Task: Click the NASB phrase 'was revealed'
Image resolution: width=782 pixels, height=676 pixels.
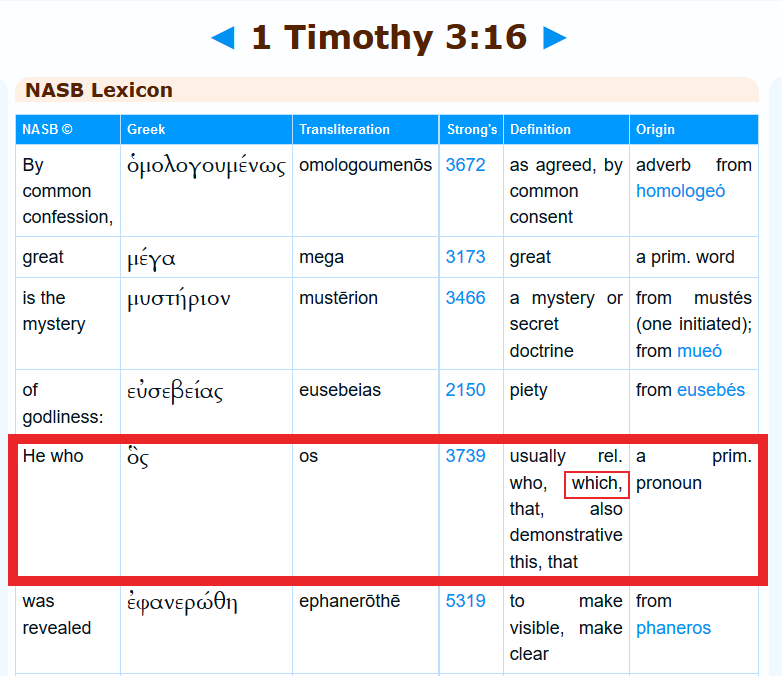Action: click(x=57, y=614)
